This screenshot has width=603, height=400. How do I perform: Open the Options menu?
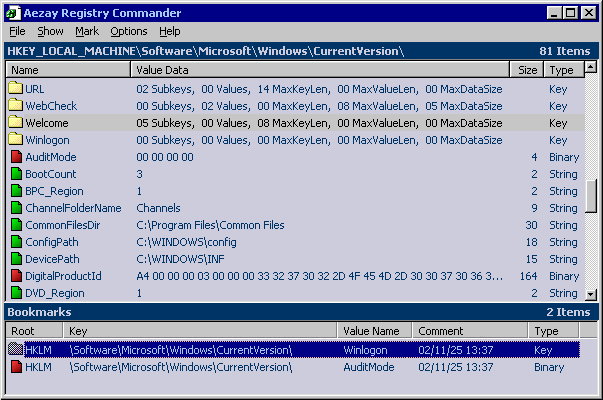129,32
